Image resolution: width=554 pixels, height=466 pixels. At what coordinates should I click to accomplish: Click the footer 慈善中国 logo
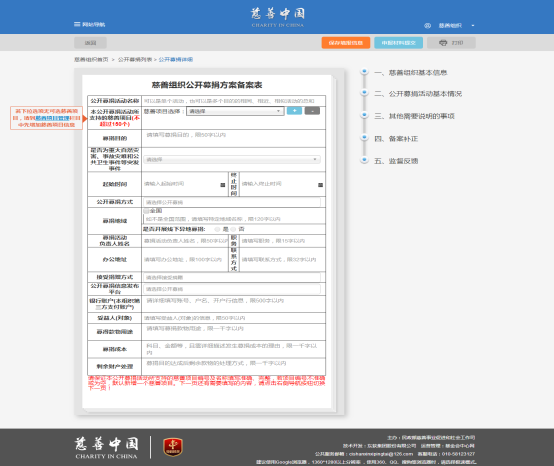[106, 447]
